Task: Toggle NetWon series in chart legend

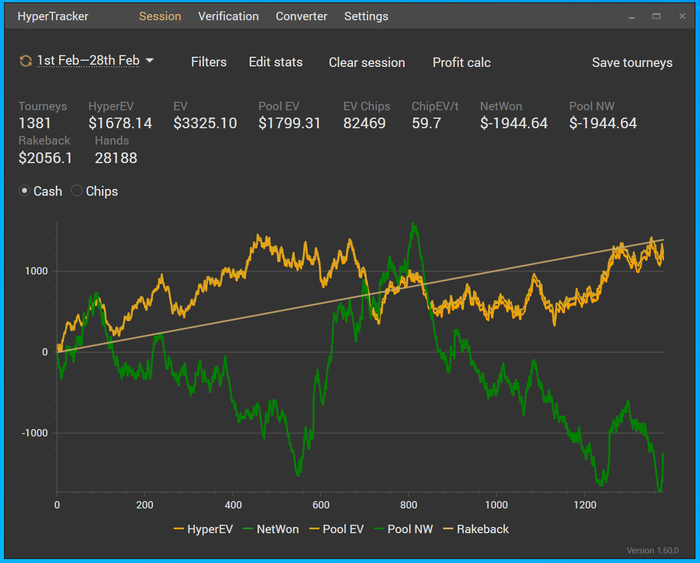Action: tap(271, 529)
